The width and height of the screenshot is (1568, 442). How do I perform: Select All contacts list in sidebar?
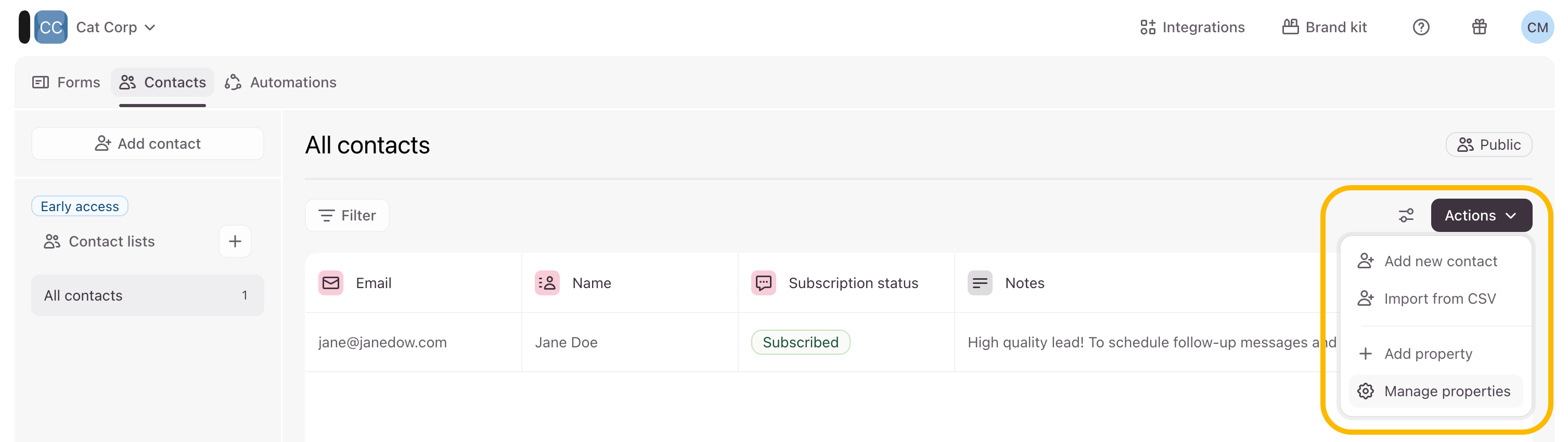pyautogui.click(x=147, y=295)
